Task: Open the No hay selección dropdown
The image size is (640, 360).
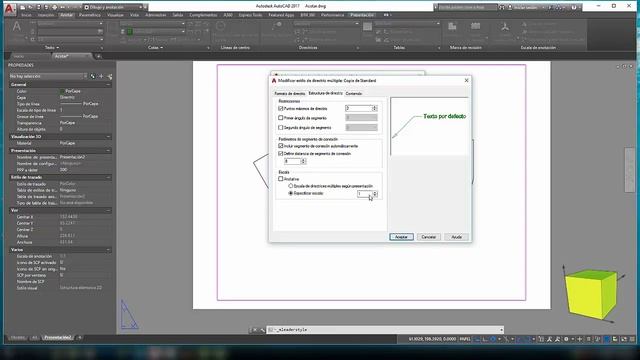Action: tap(48, 76)
